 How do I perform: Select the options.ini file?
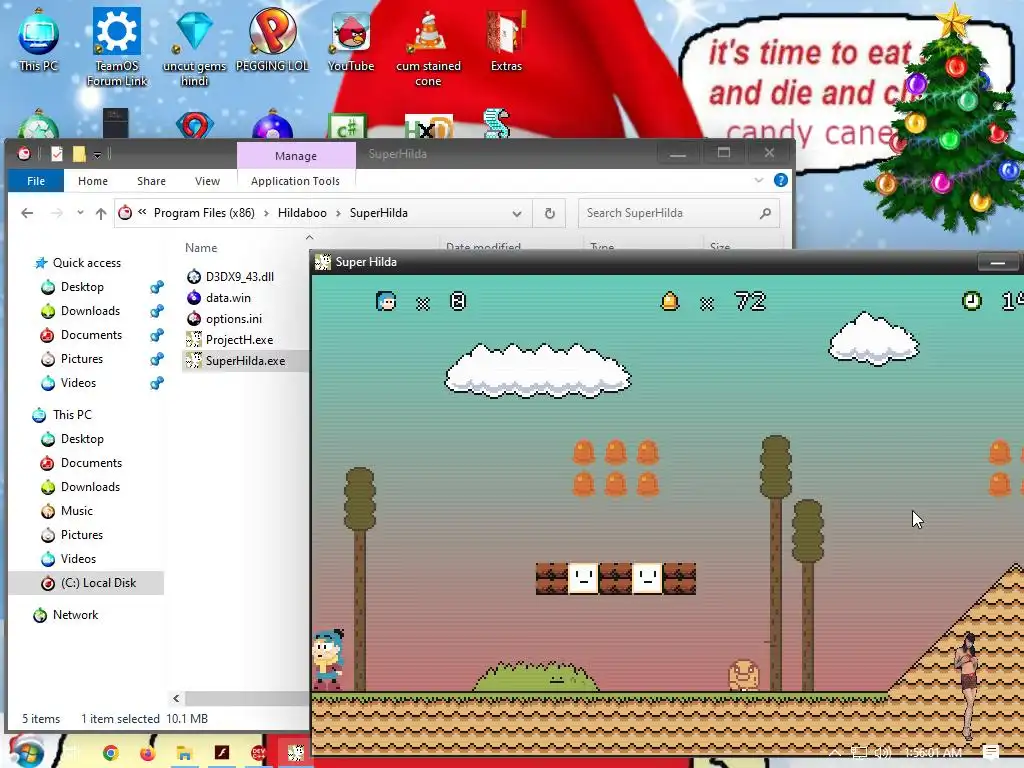pyautogui.click(x=234, y=319)
